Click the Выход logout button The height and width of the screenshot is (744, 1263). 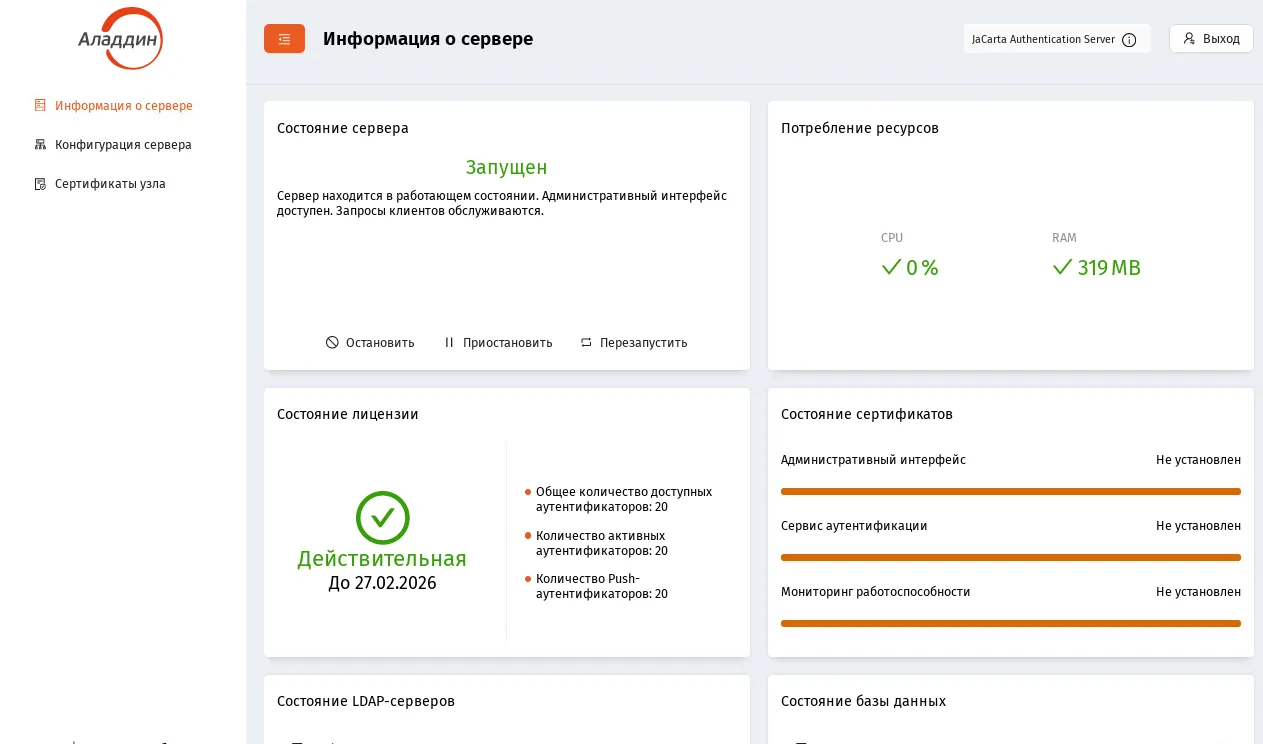point(1211,39)
